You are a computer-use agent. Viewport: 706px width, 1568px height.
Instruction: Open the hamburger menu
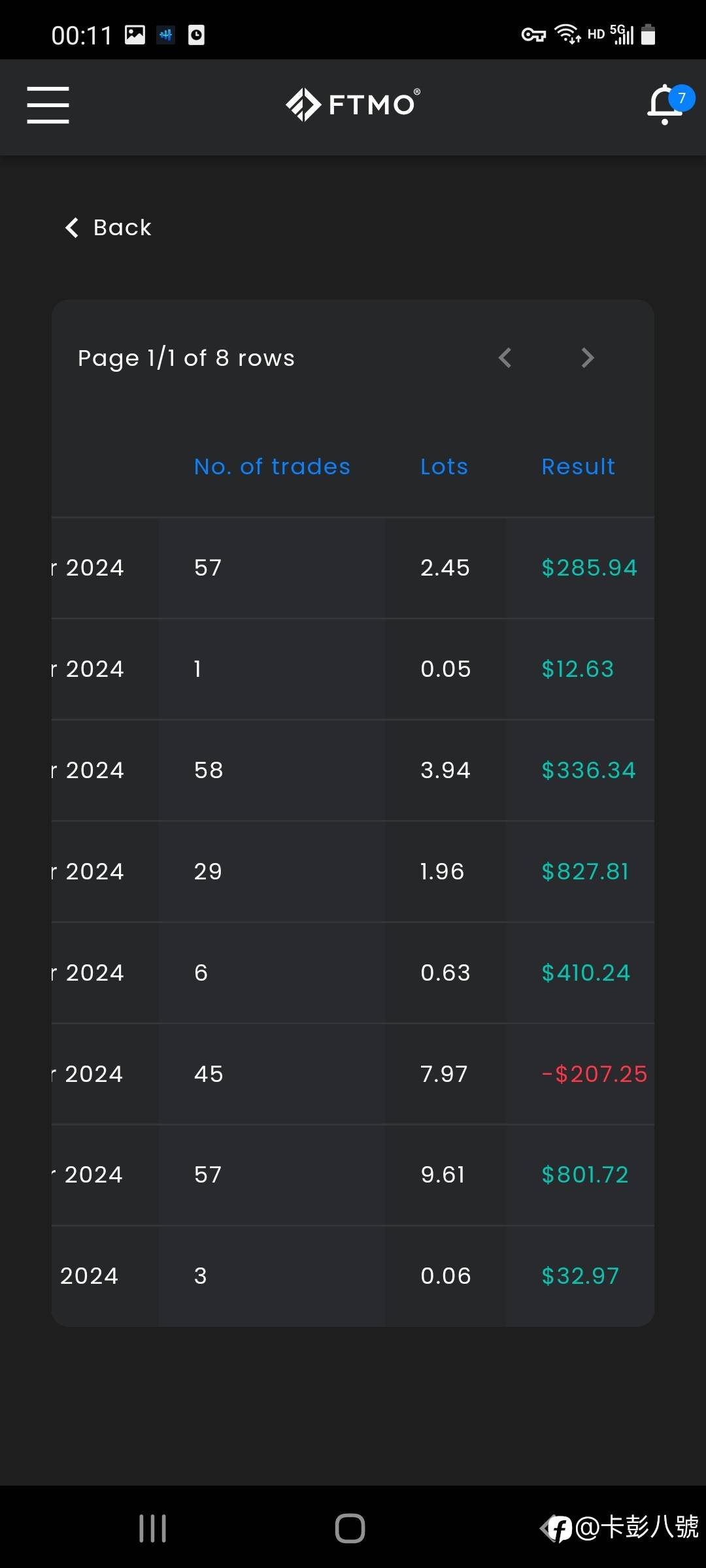pos(48,105)
